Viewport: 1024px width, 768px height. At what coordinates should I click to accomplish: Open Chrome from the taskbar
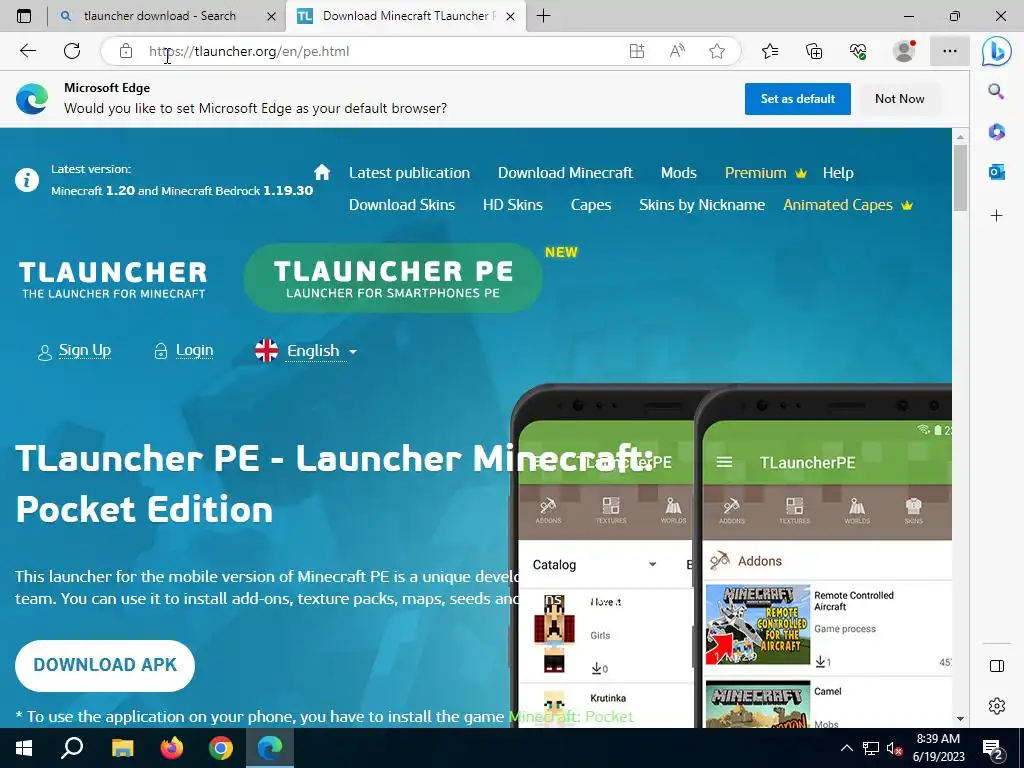221,748
